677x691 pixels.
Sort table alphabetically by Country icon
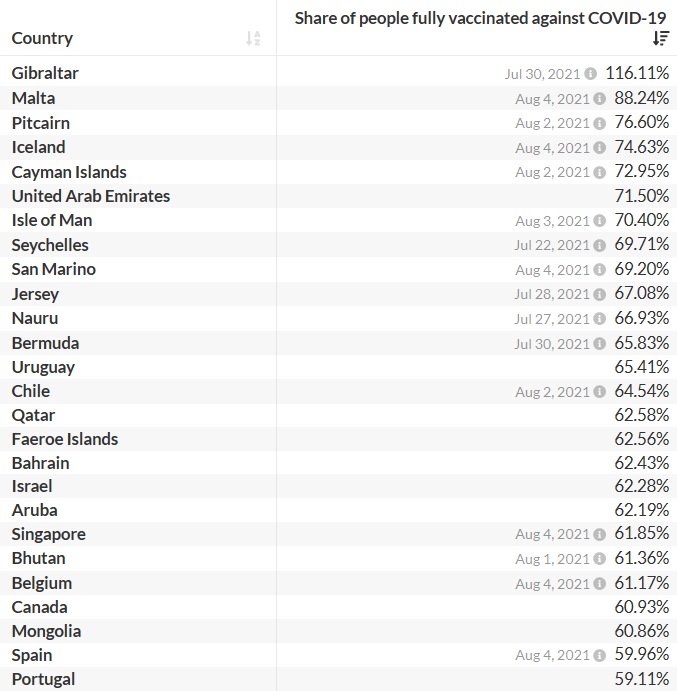[253, 38]
